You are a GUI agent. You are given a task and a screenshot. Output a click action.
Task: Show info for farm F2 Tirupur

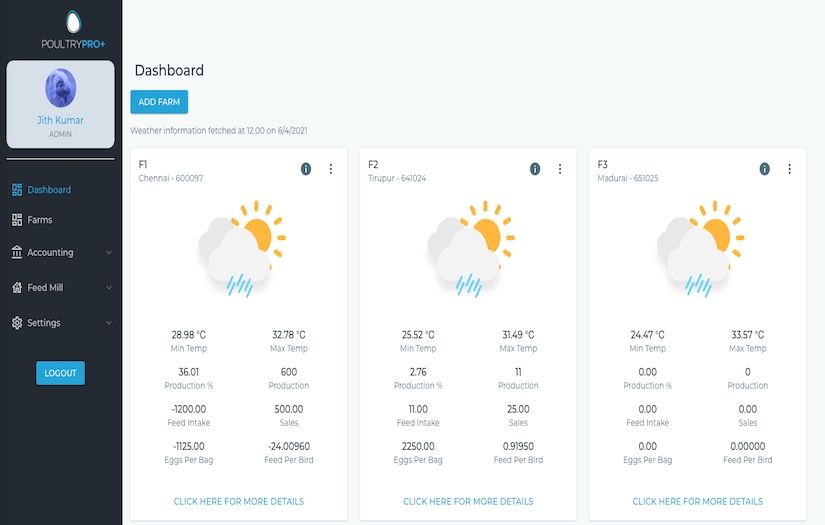(x=535, y=169)
